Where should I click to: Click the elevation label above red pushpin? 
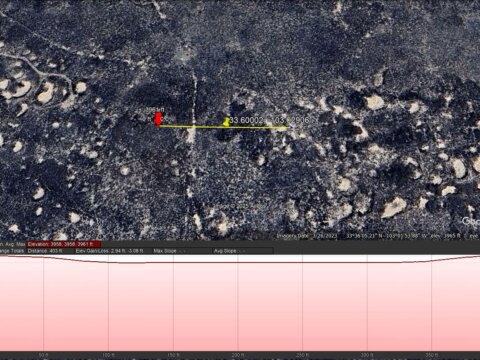tap(155, 110)
